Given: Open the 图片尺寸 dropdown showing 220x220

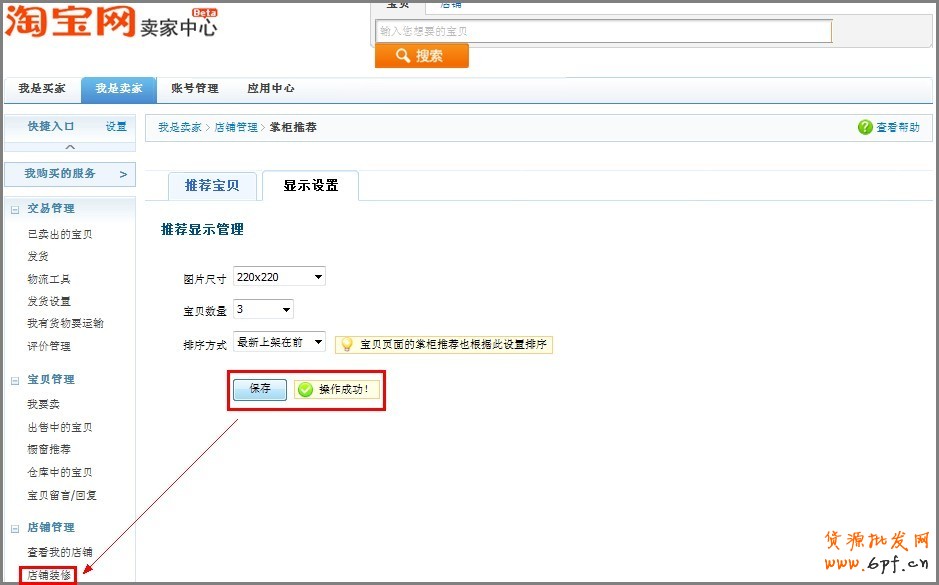Looking at the screenshot, I should coord(279,277).
